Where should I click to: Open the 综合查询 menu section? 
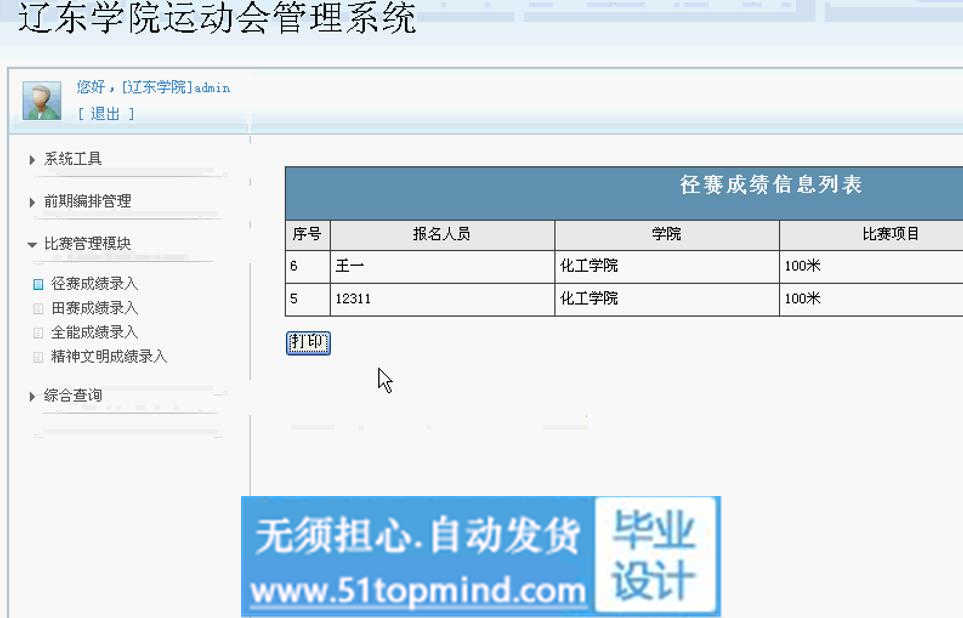point(72,396)
